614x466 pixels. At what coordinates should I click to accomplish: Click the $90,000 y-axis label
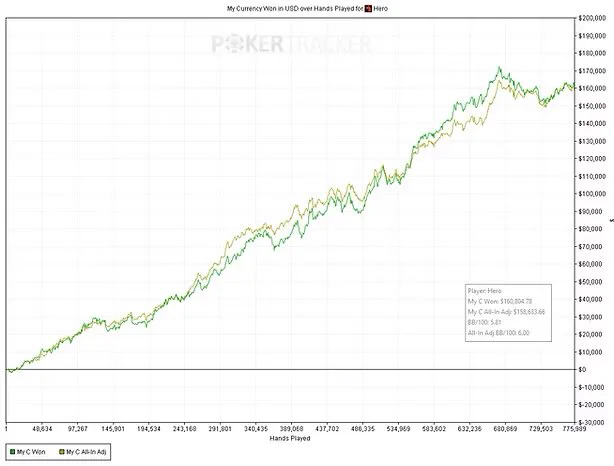(589, 211)
